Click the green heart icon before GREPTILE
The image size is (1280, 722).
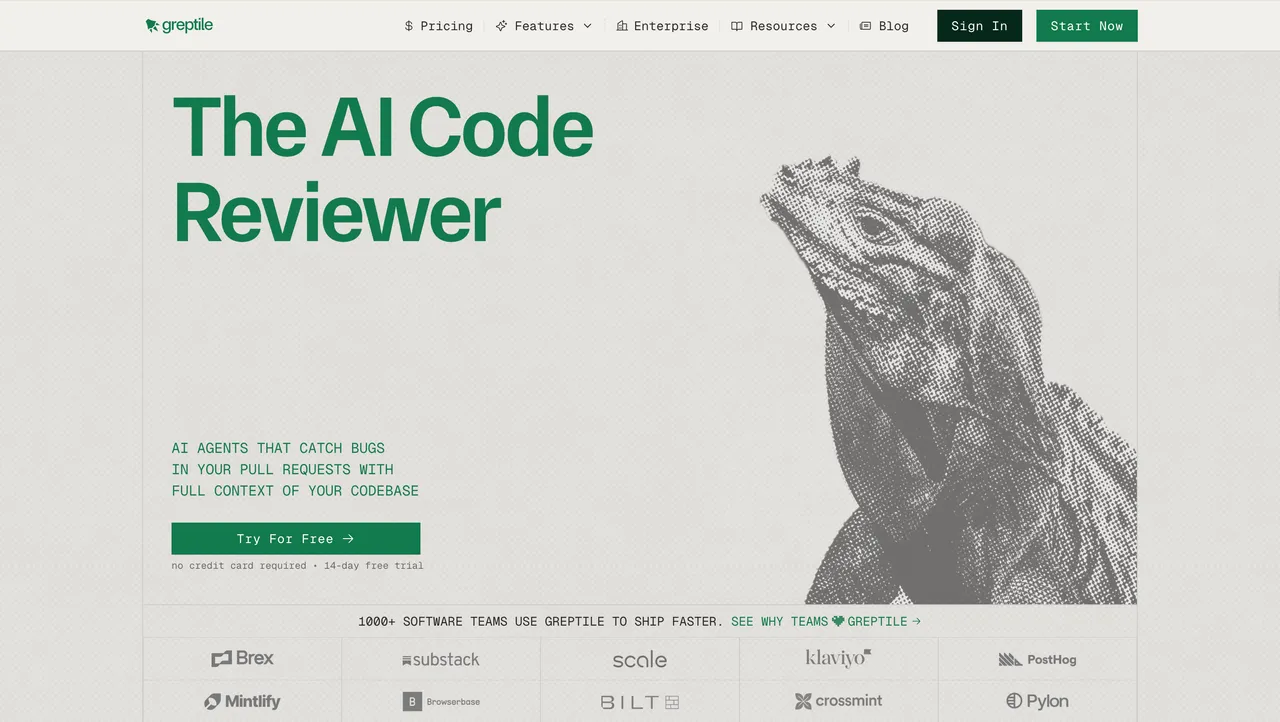point(838,621)
